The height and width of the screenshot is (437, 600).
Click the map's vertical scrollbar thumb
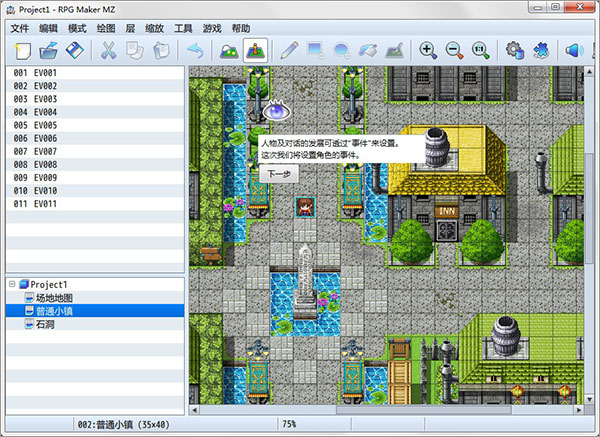(x=589, y=209)
